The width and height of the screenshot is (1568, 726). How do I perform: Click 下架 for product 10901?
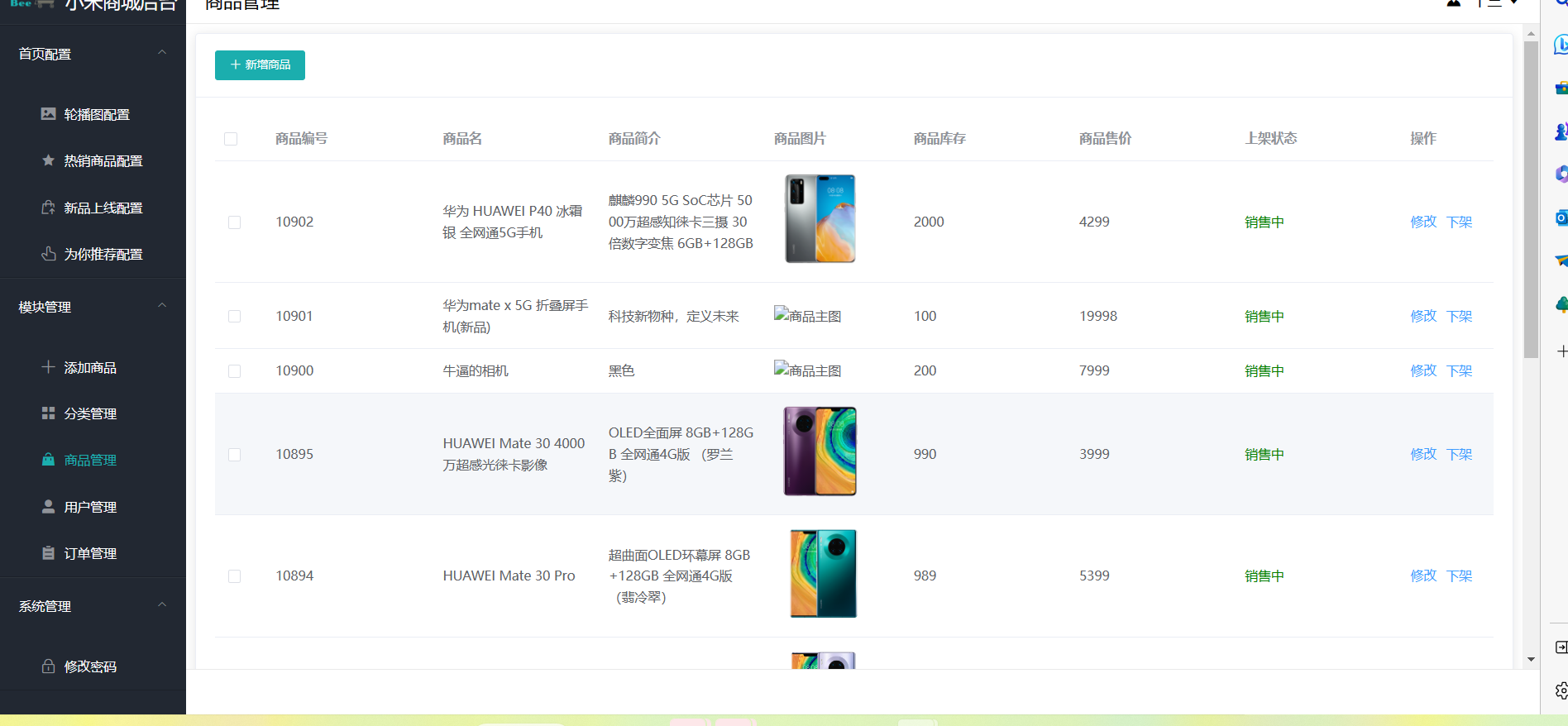point(1460,316)
